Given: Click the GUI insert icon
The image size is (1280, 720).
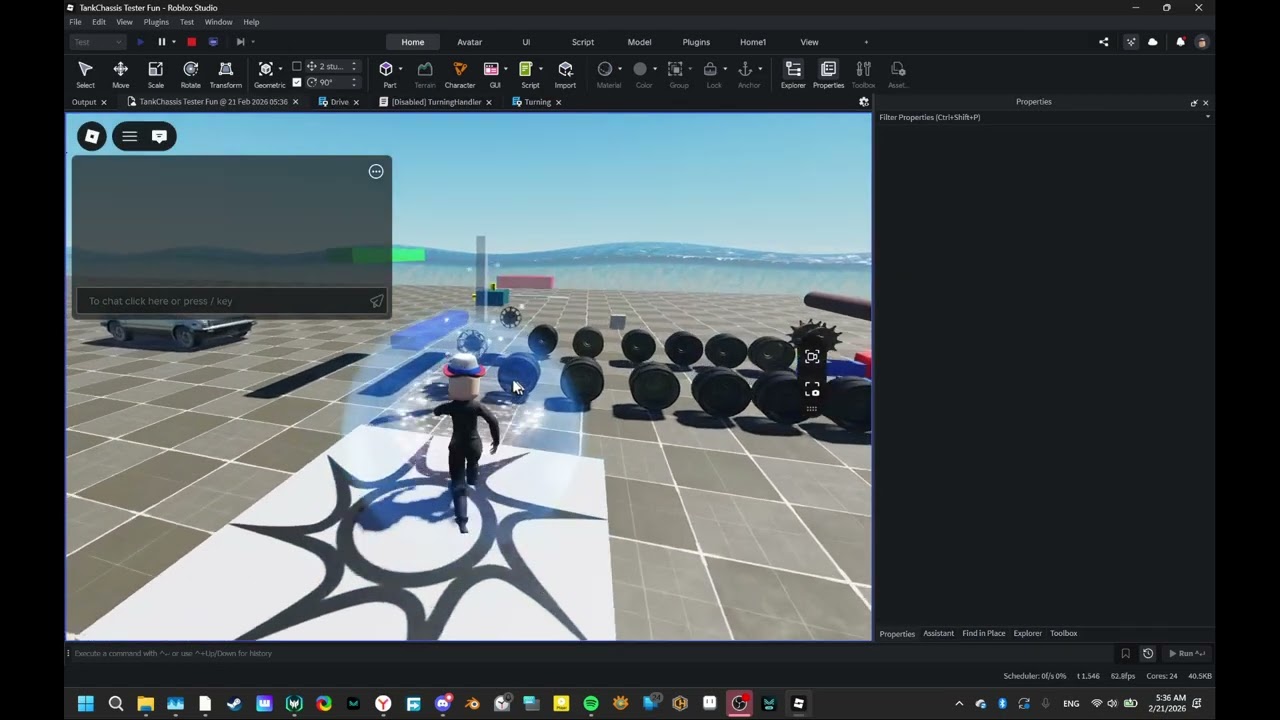Looking at the screenshot, I should [x=491, y=69].
